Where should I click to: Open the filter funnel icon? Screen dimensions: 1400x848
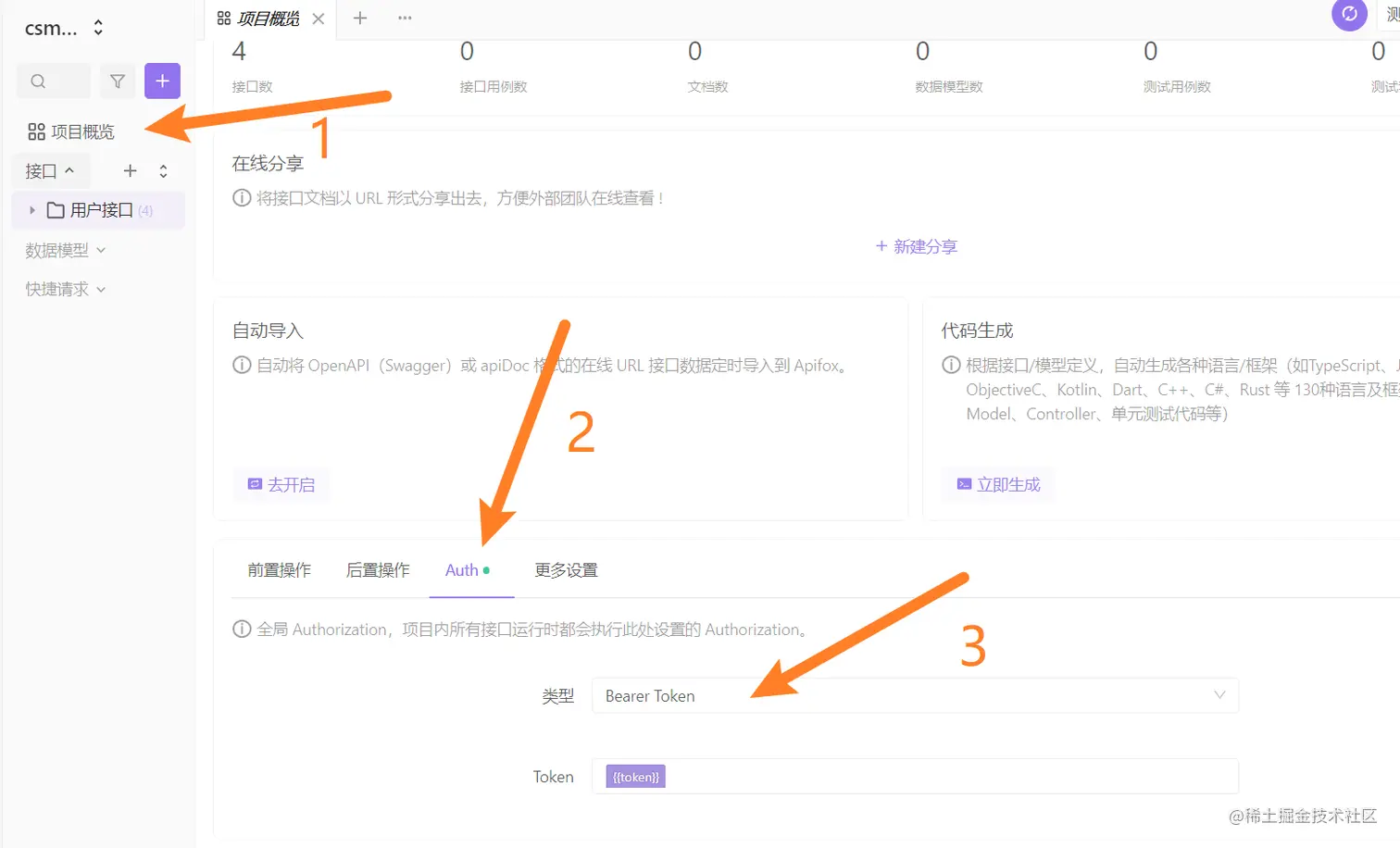click(118, 81)
